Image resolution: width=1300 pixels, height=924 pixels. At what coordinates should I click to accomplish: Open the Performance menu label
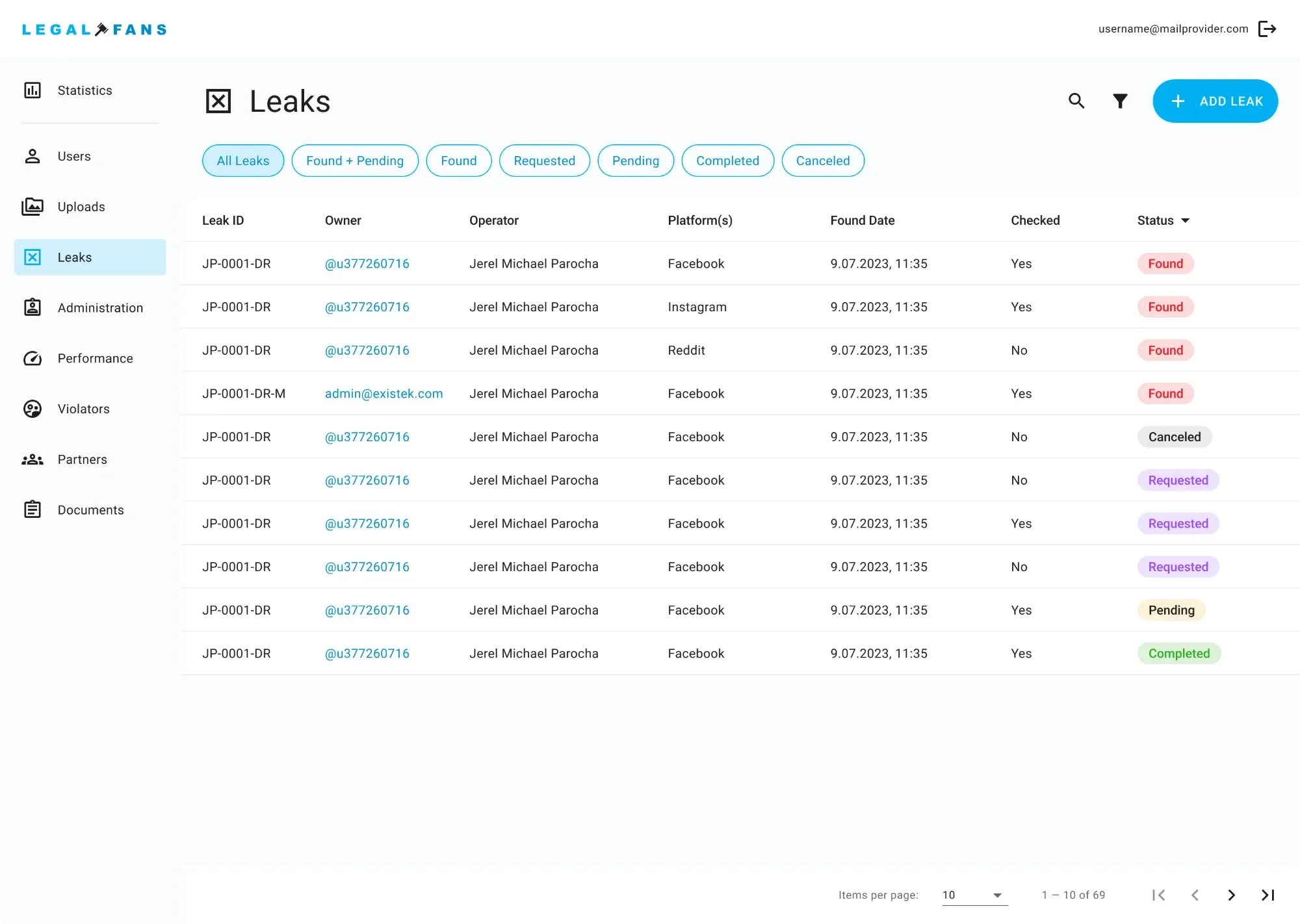95,358
